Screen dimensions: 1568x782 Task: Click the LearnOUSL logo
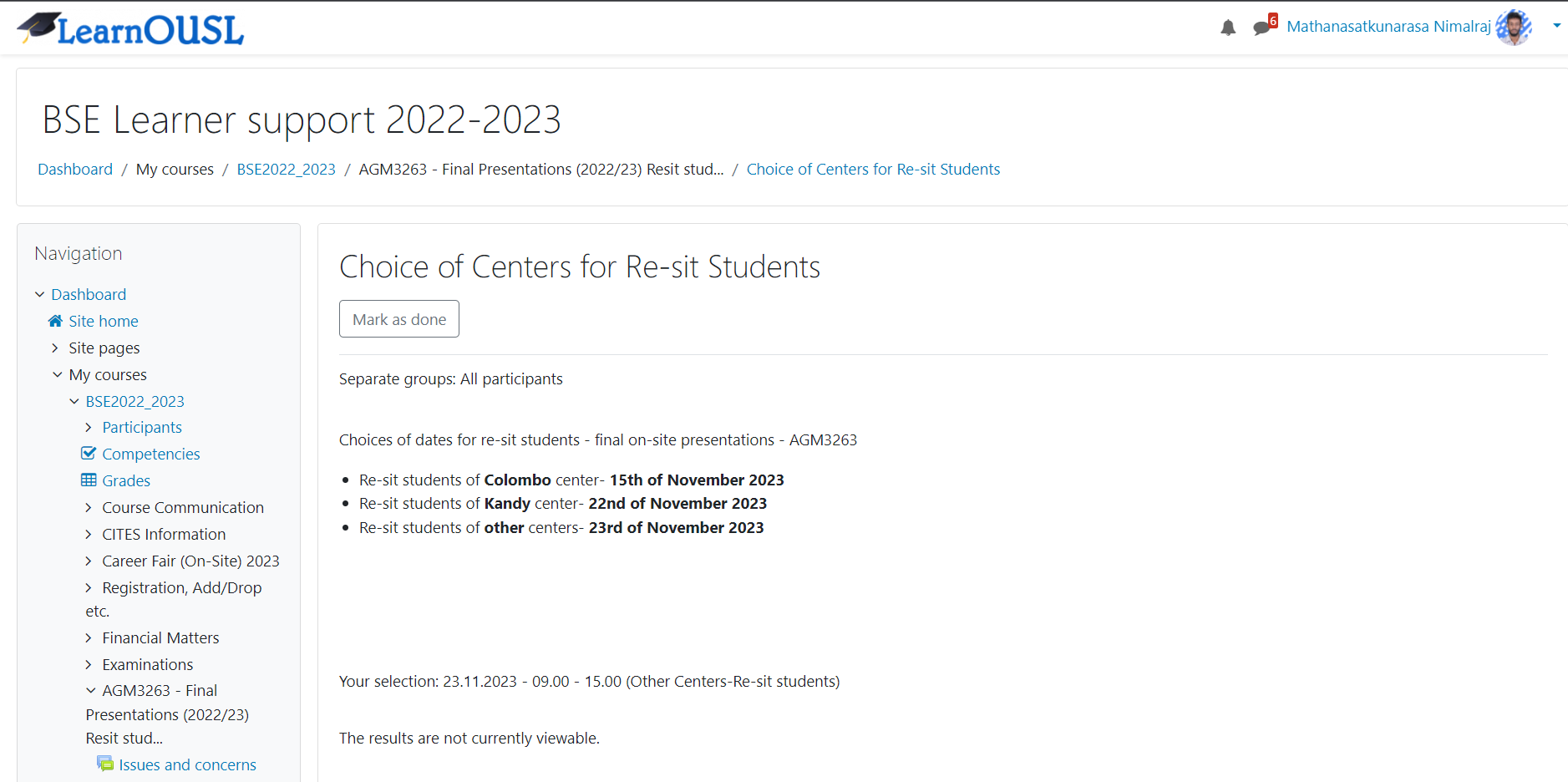[x=130, y=28]
